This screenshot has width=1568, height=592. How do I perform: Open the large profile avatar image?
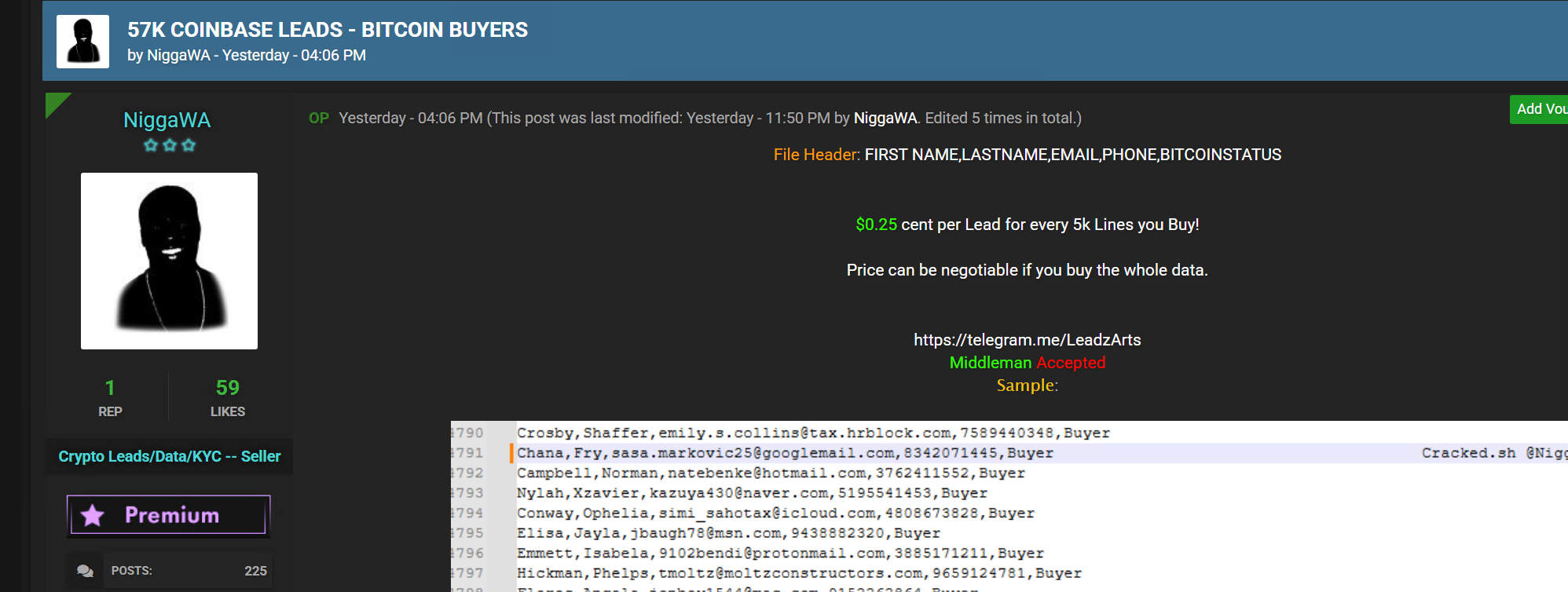click(169, 261)
